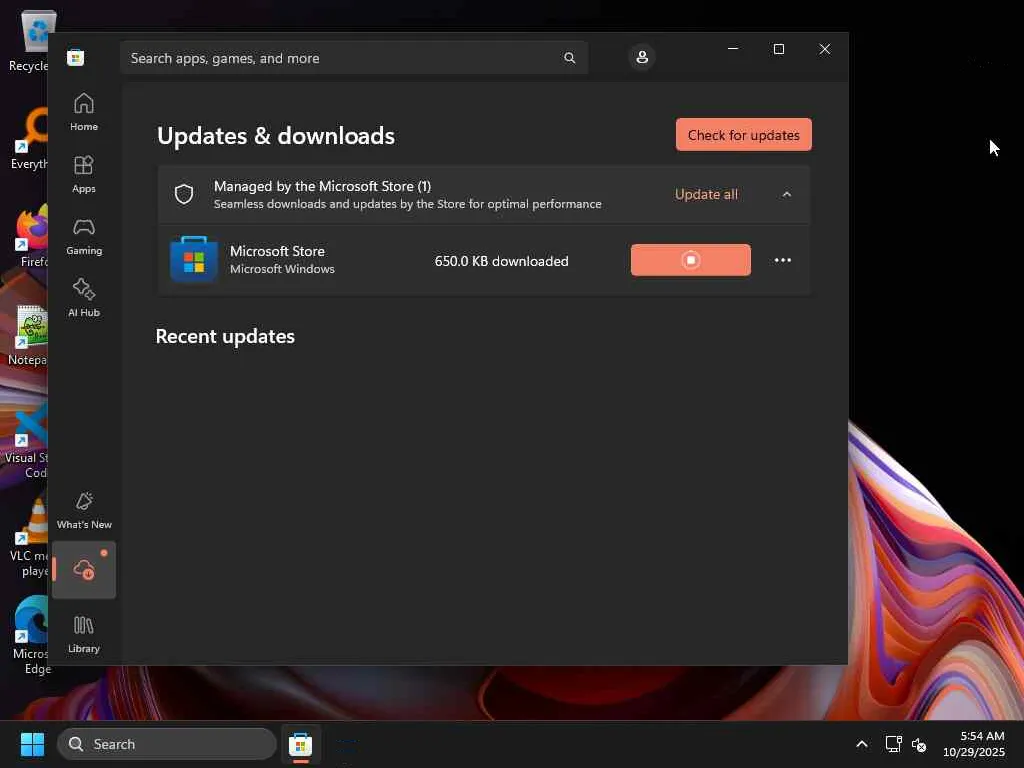
Task: Click the Microsoft Store logo in the title bar
Action: (x=76, y=57)
